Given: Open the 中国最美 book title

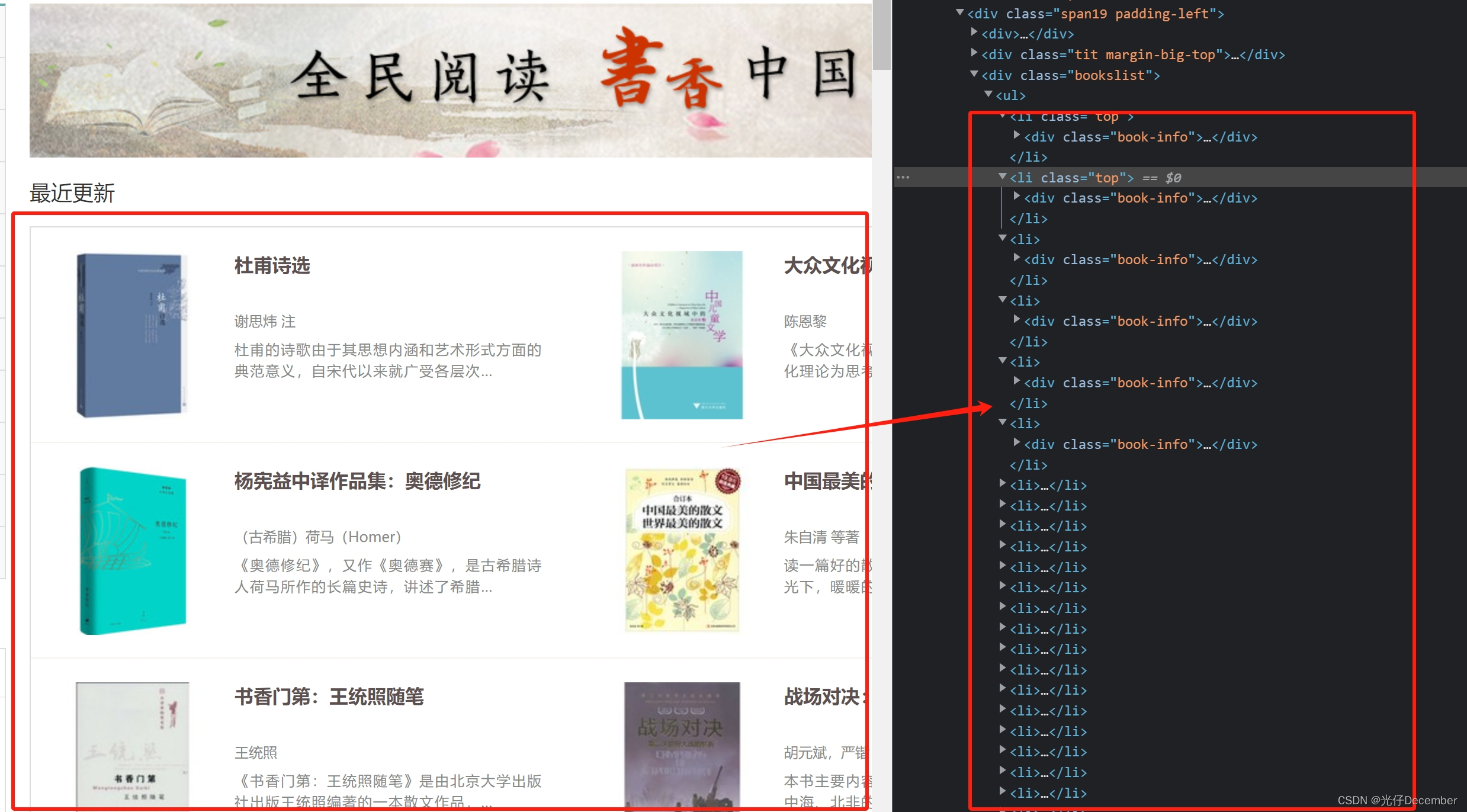Looking at the screenshot, I should coord(827,482).
